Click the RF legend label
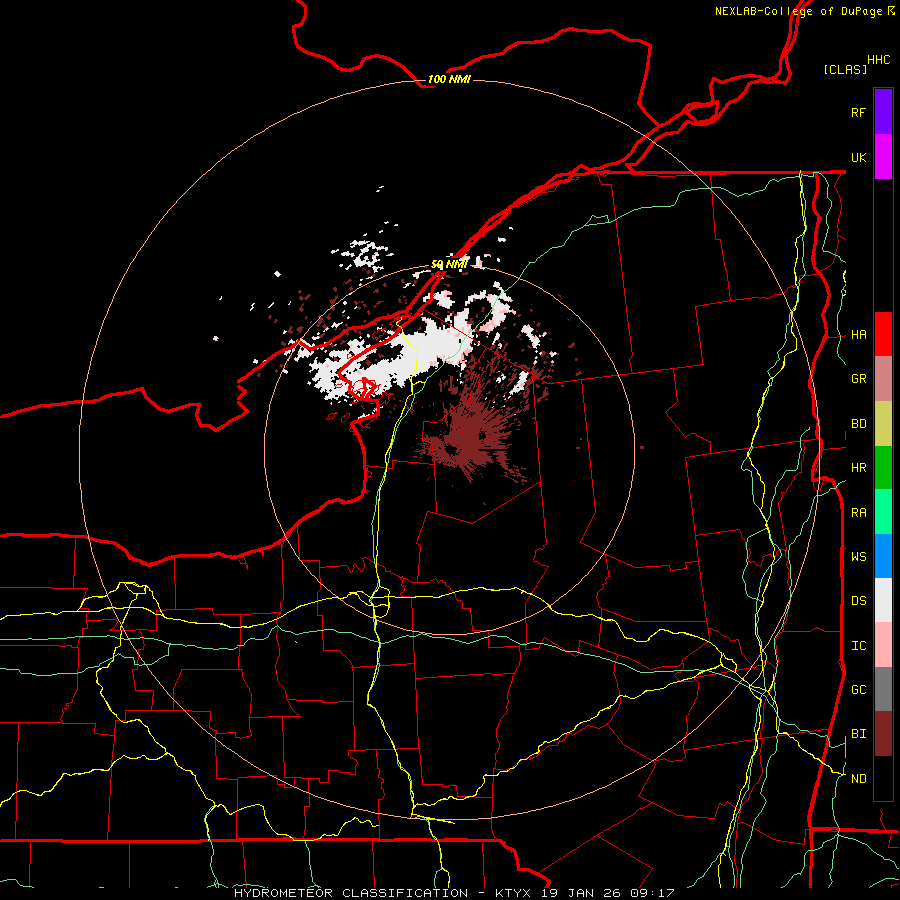The image size is (900, 900). pyautogui.click(x=858, y=112)
